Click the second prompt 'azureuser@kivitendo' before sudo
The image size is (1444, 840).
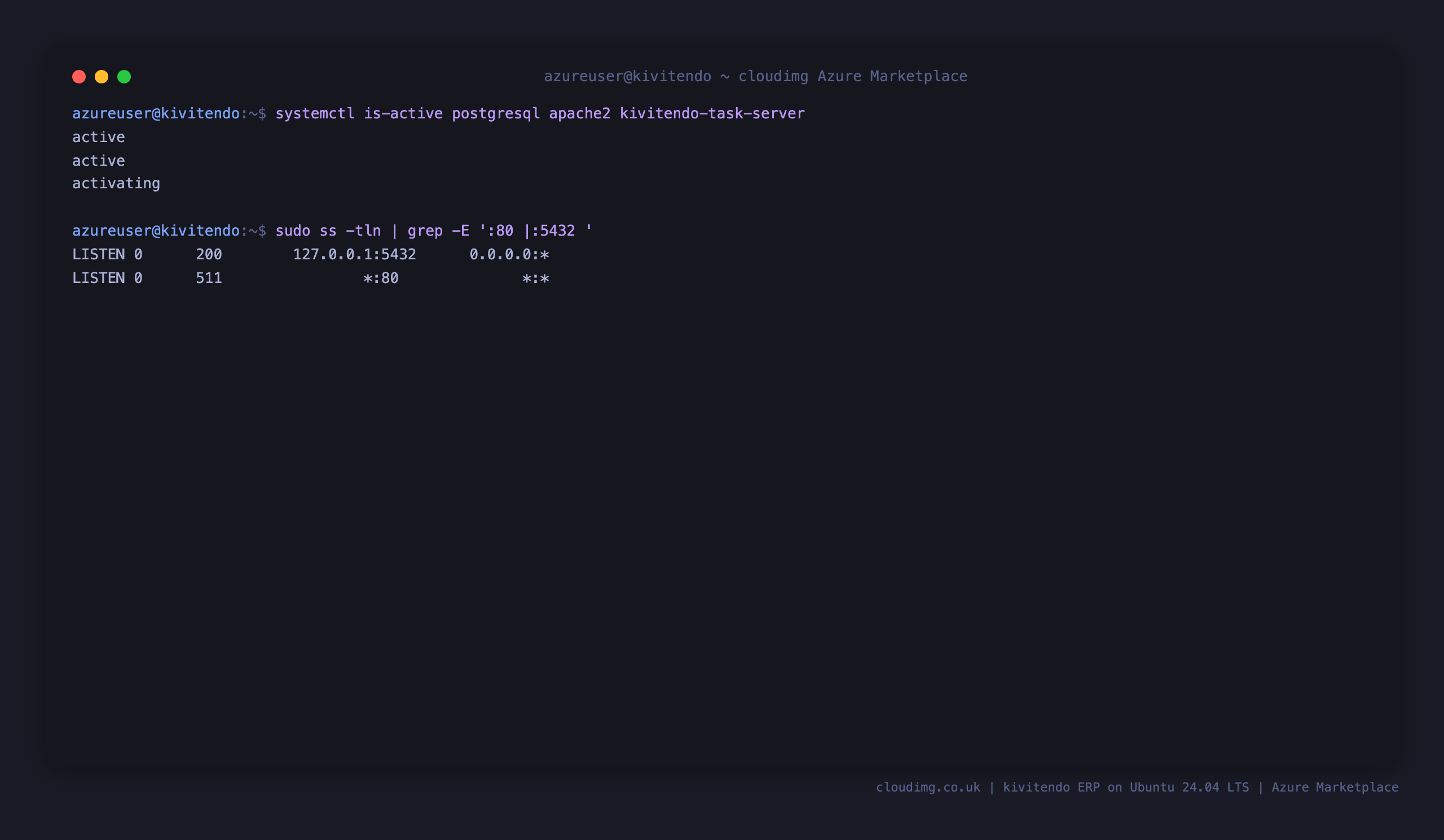pos(156,231)
